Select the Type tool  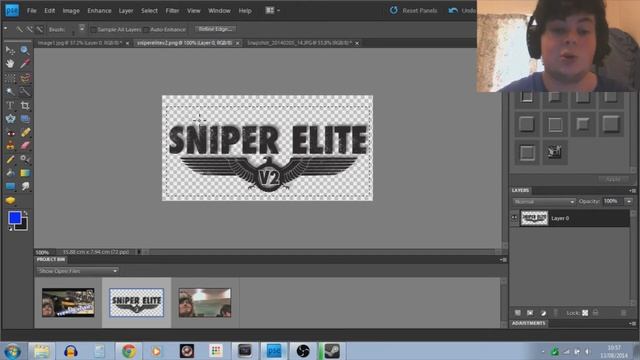(x=10, y=105)
